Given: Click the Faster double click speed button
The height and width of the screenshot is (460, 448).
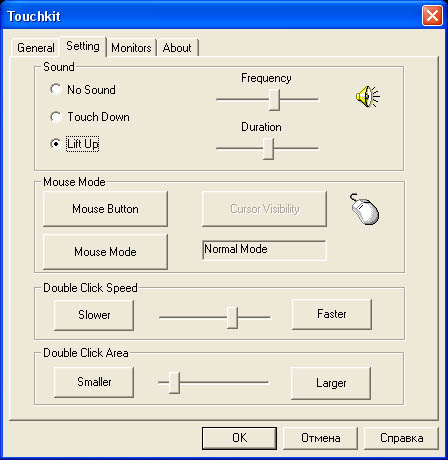Looking at the screenshot, I should click(x=332, y=314).
